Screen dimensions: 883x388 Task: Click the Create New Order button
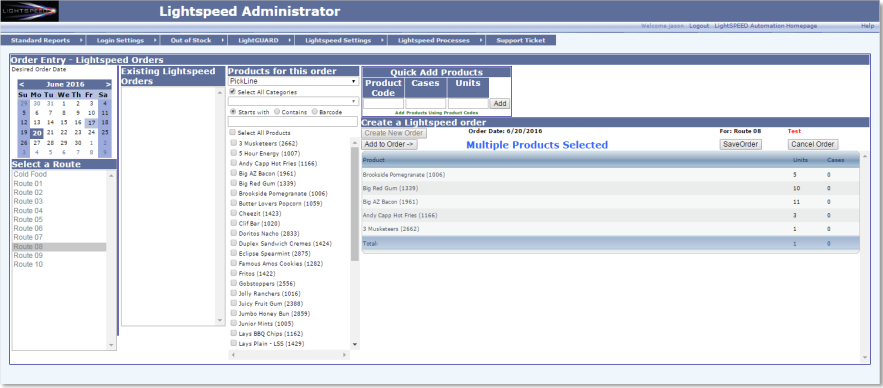tap(394, 133)
